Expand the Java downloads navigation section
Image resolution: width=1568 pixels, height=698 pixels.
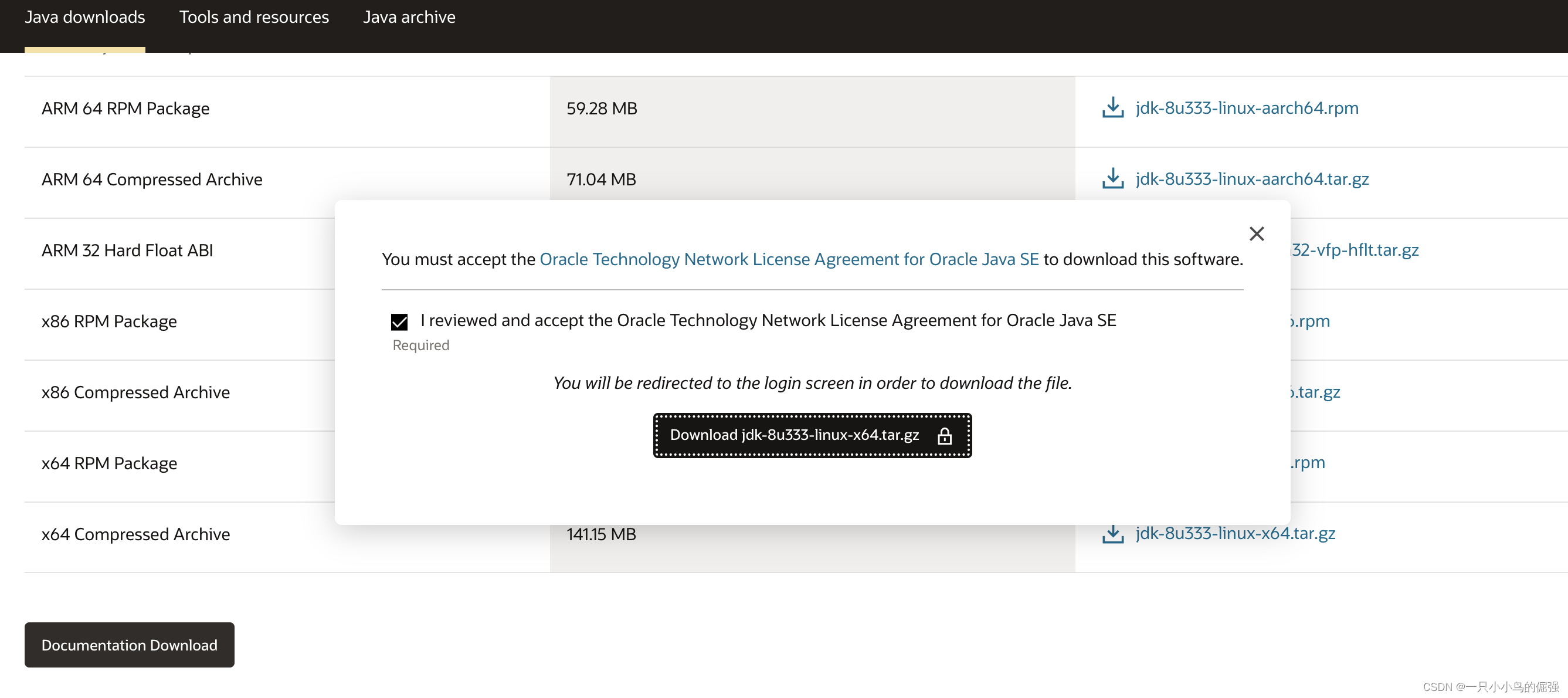84,17
